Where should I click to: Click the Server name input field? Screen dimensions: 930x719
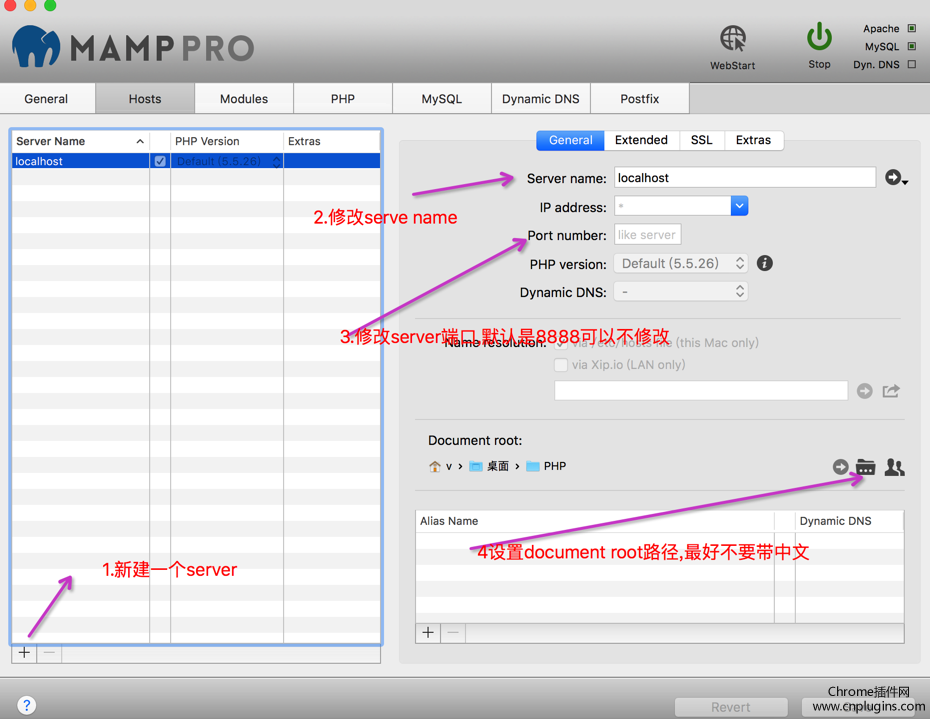(745, 177)
